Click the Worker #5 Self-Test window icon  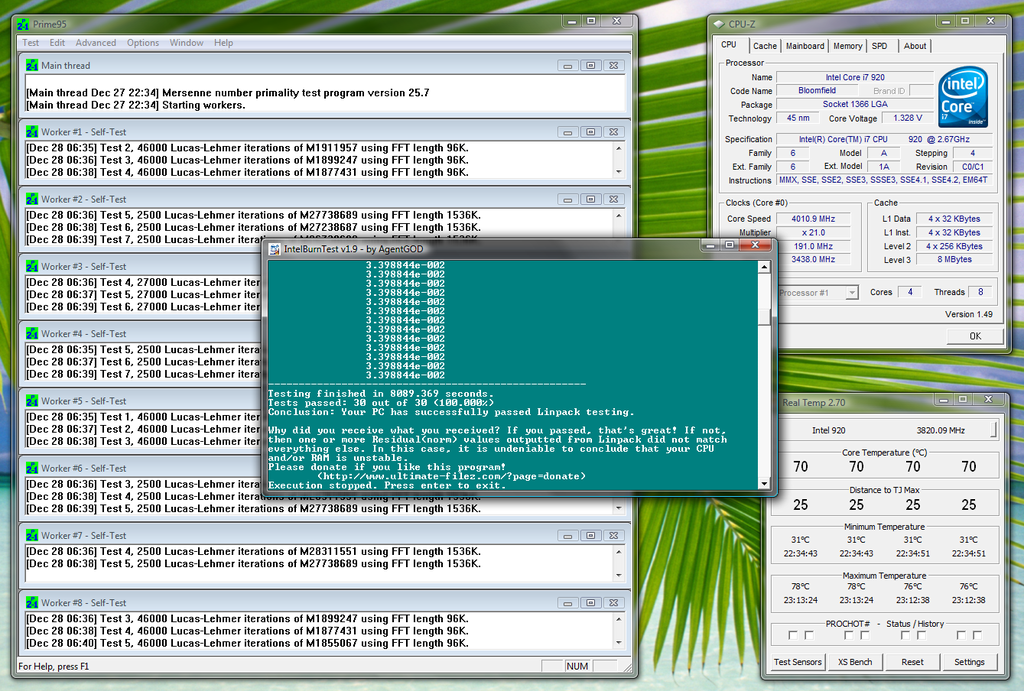pos(32,401)
